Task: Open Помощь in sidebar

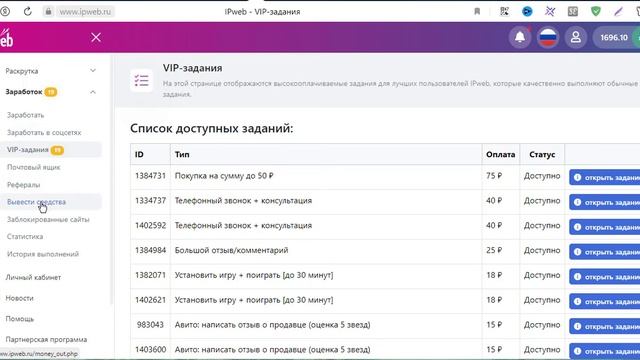Action: tap(19, 319)
